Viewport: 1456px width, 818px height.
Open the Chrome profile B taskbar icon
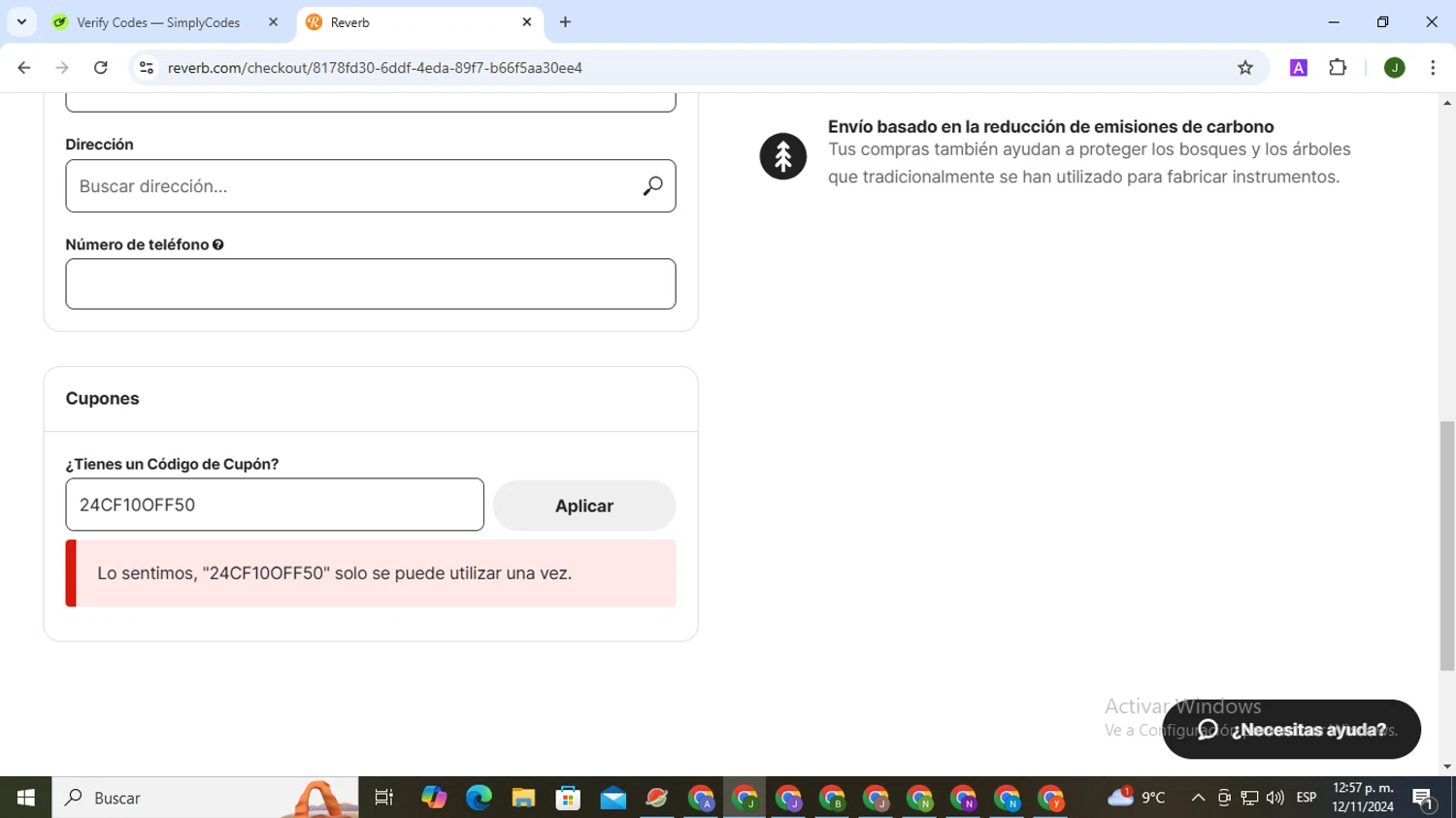pyautogui.click(x=832, y=798)
